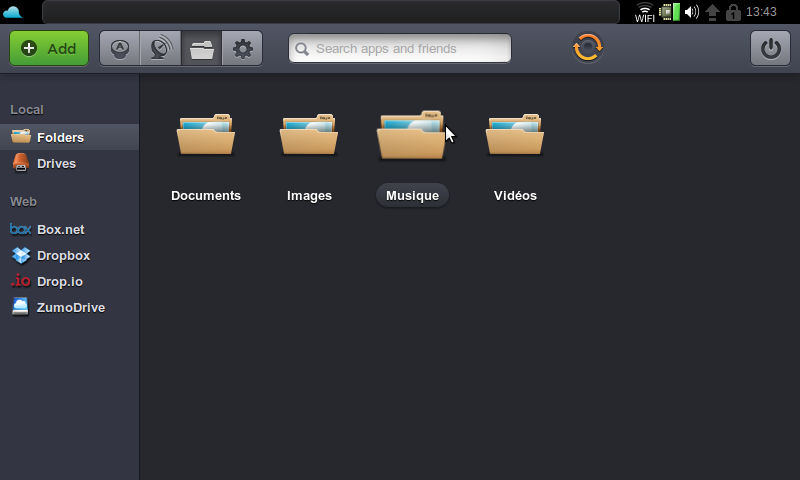800x480 pixels.
Task: Click the WiFi status icon
Action: point(644,12)
